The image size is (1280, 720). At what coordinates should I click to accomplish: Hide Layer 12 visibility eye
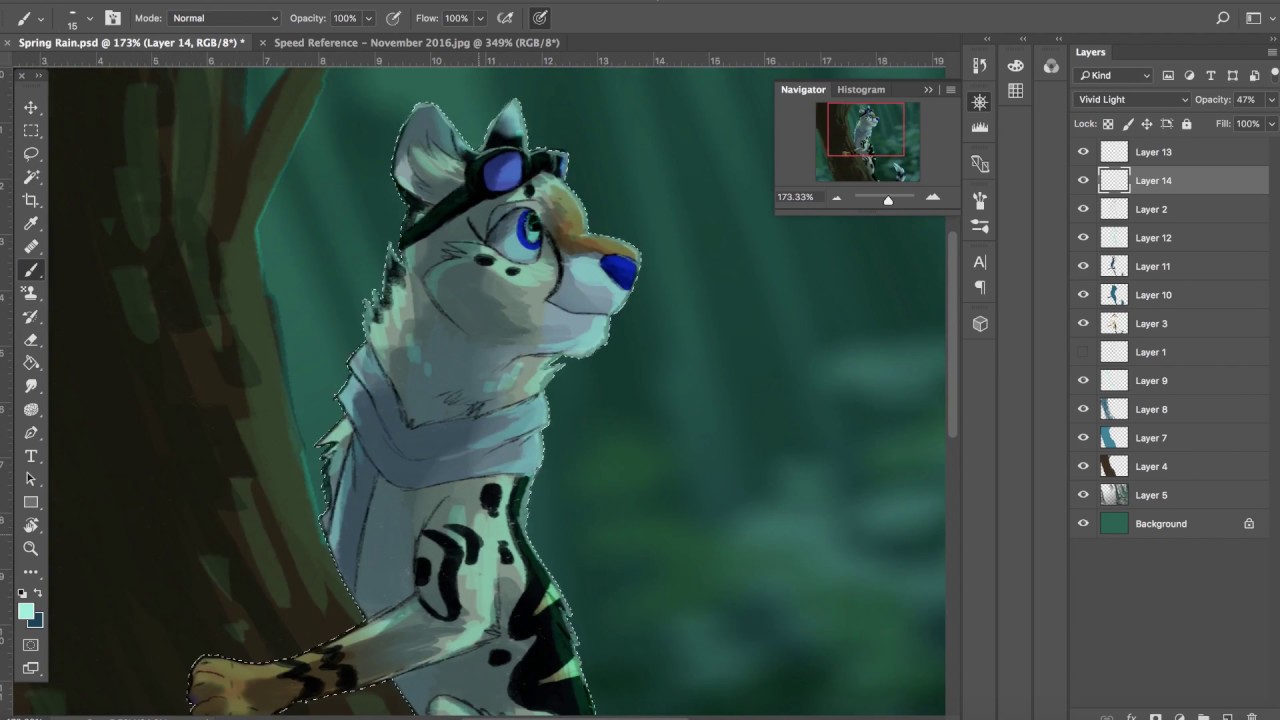tap(1083, 238)
